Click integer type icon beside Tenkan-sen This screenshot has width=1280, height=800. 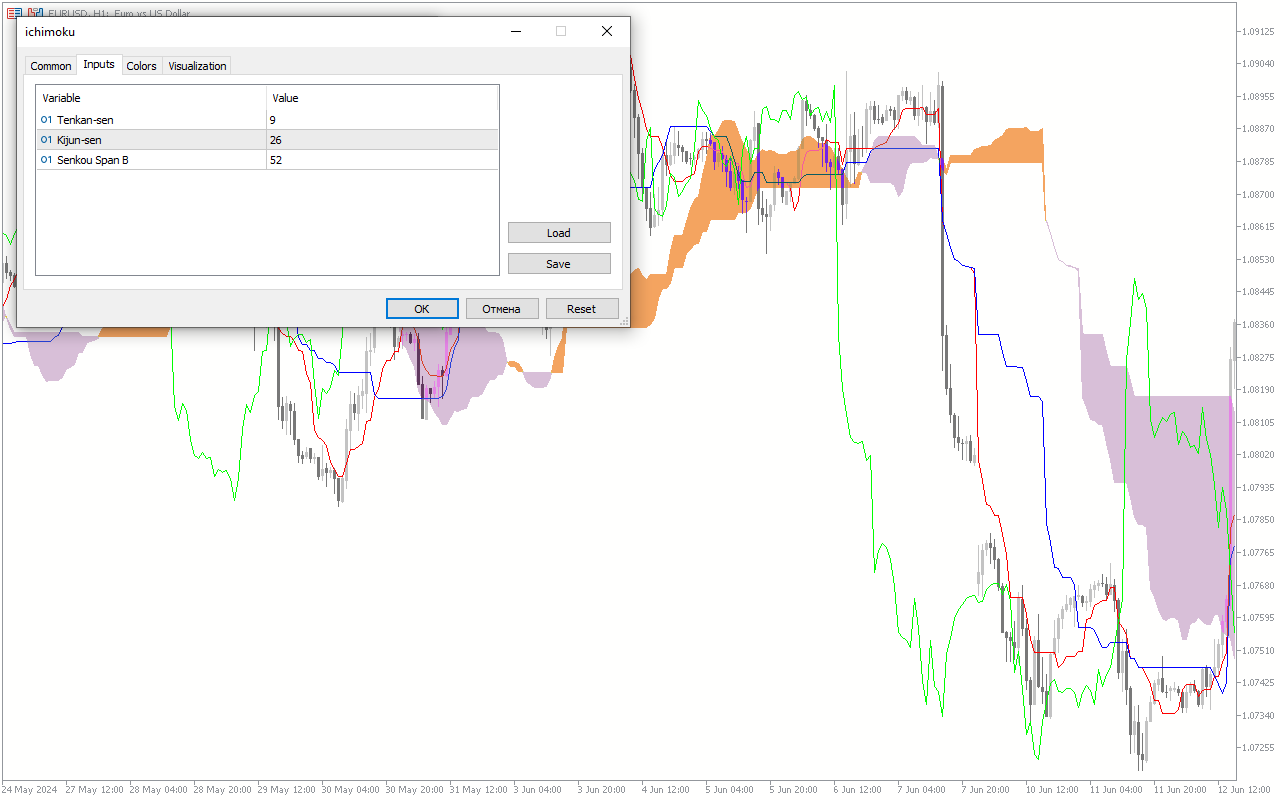click(46, 120)
